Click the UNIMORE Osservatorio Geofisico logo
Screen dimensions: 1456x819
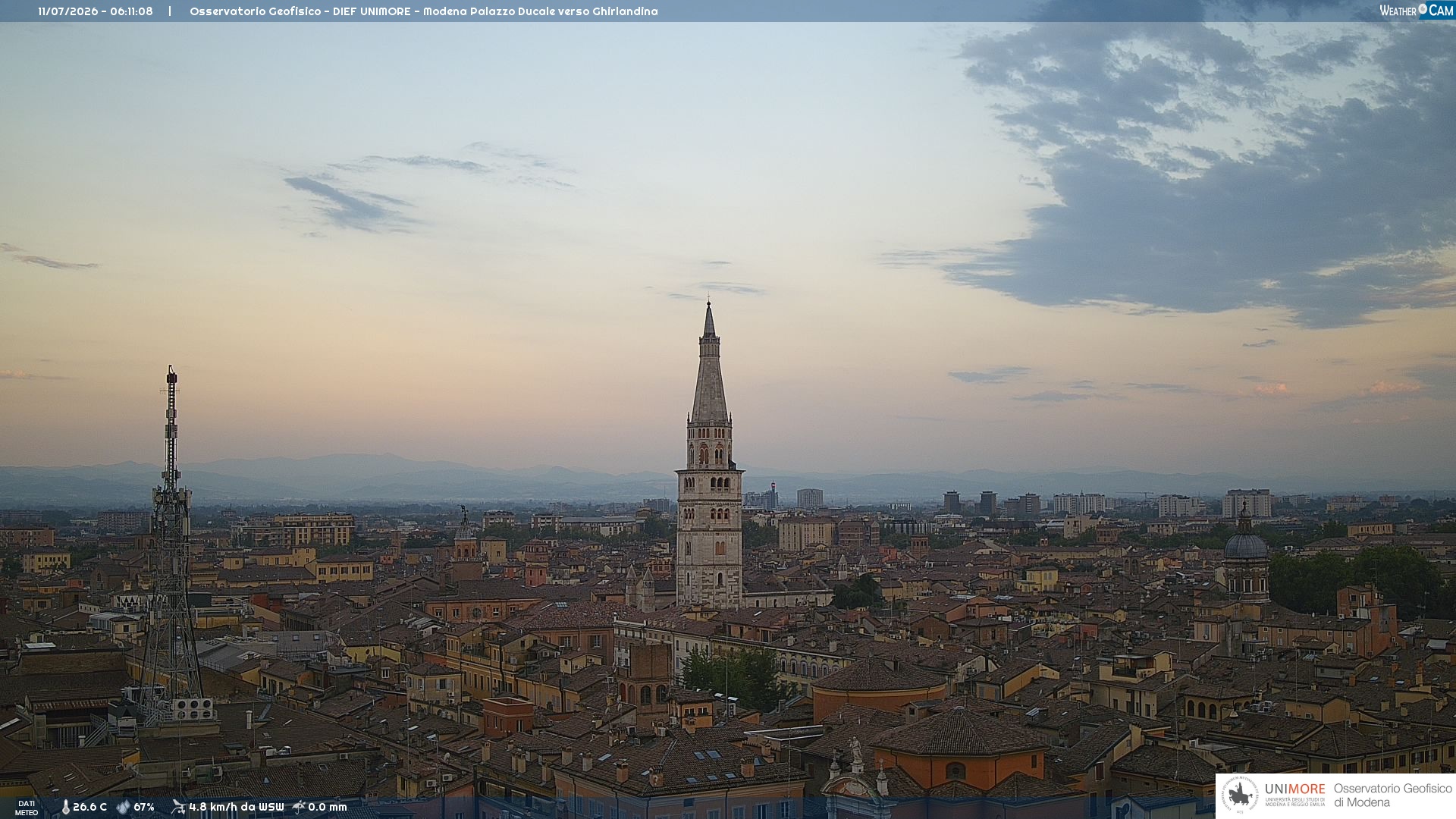tap(1335, 795)
